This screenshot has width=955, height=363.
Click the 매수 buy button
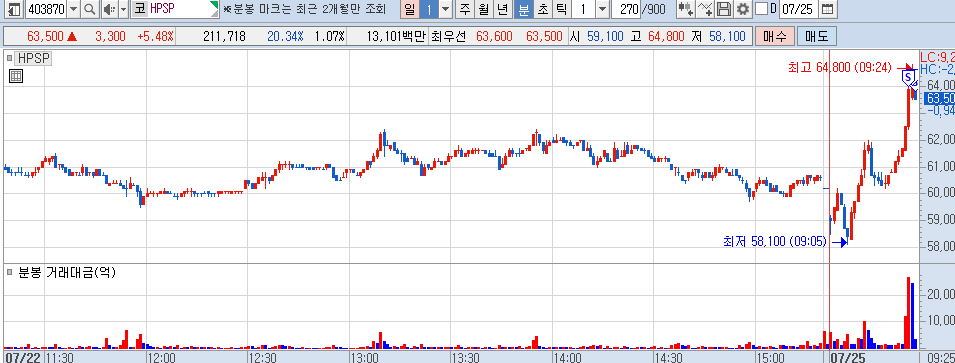tap(774, 37)
